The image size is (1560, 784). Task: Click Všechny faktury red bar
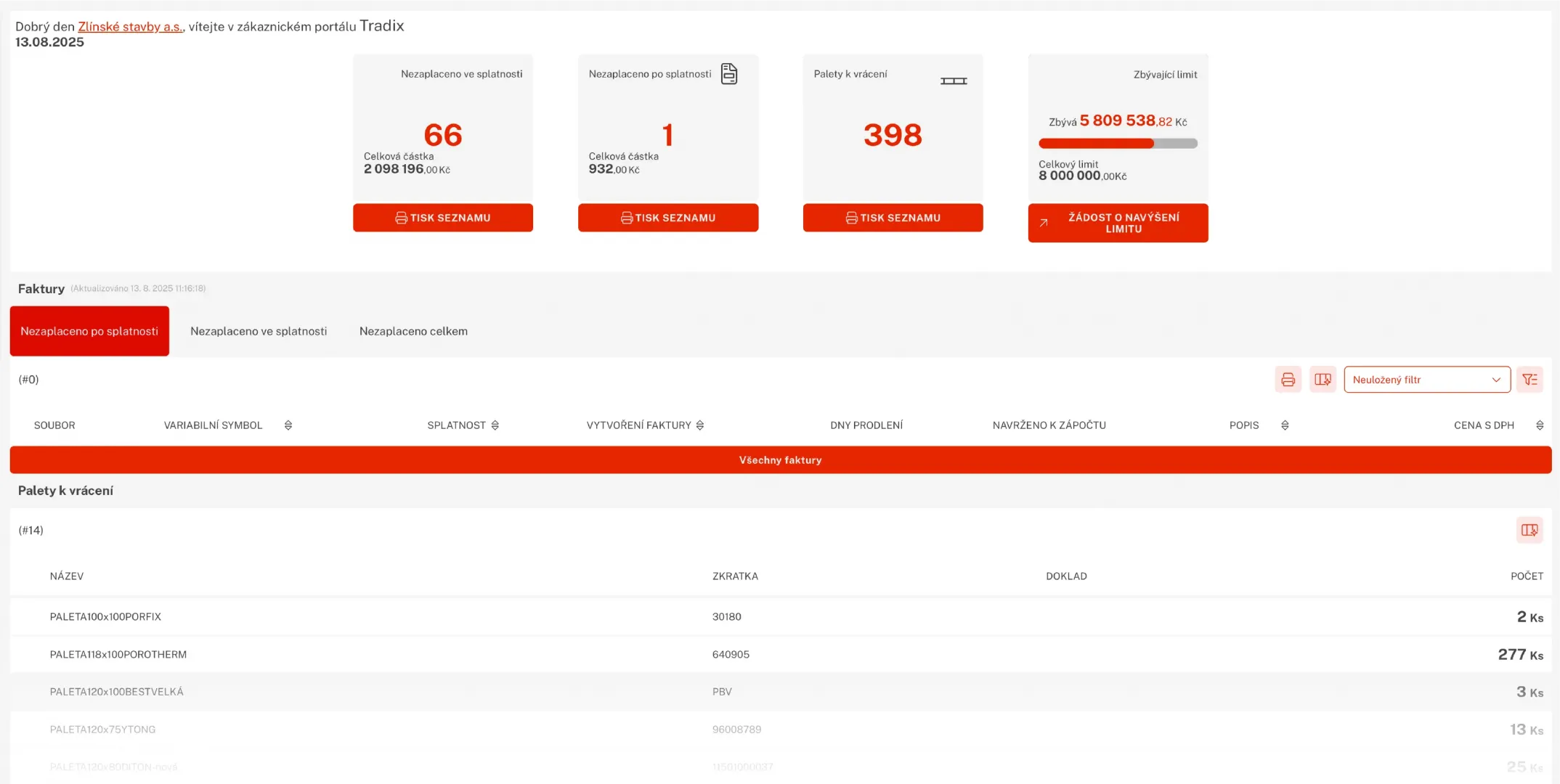(x=780, y=460)
